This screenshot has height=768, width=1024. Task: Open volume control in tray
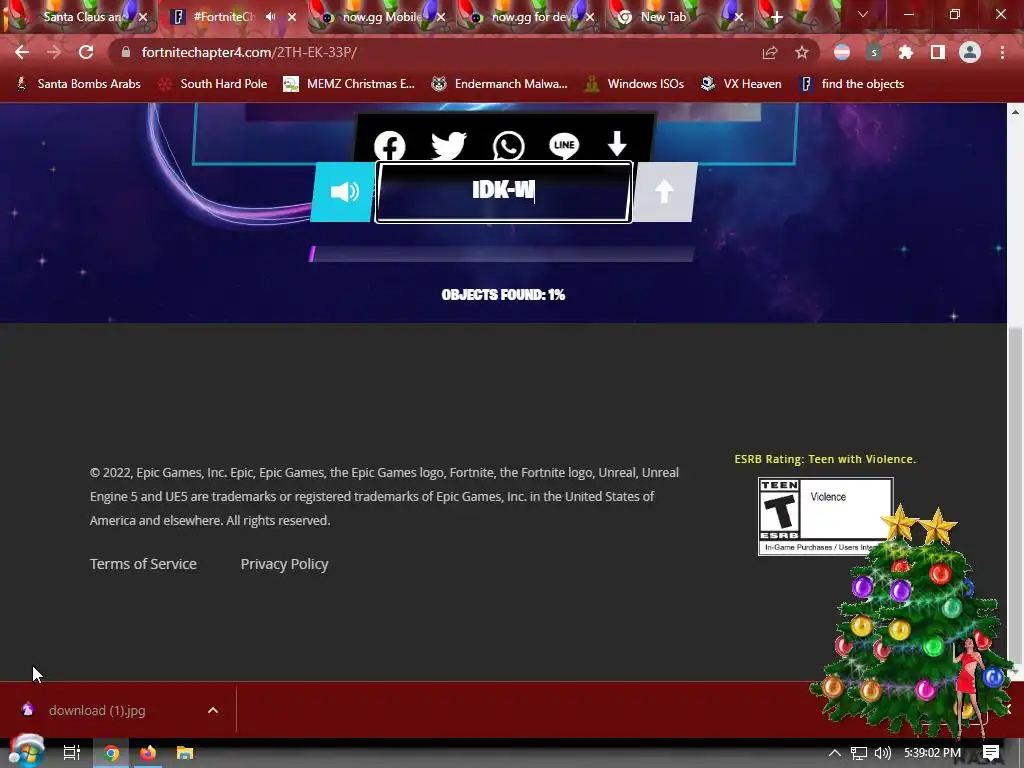coord(882,753)
